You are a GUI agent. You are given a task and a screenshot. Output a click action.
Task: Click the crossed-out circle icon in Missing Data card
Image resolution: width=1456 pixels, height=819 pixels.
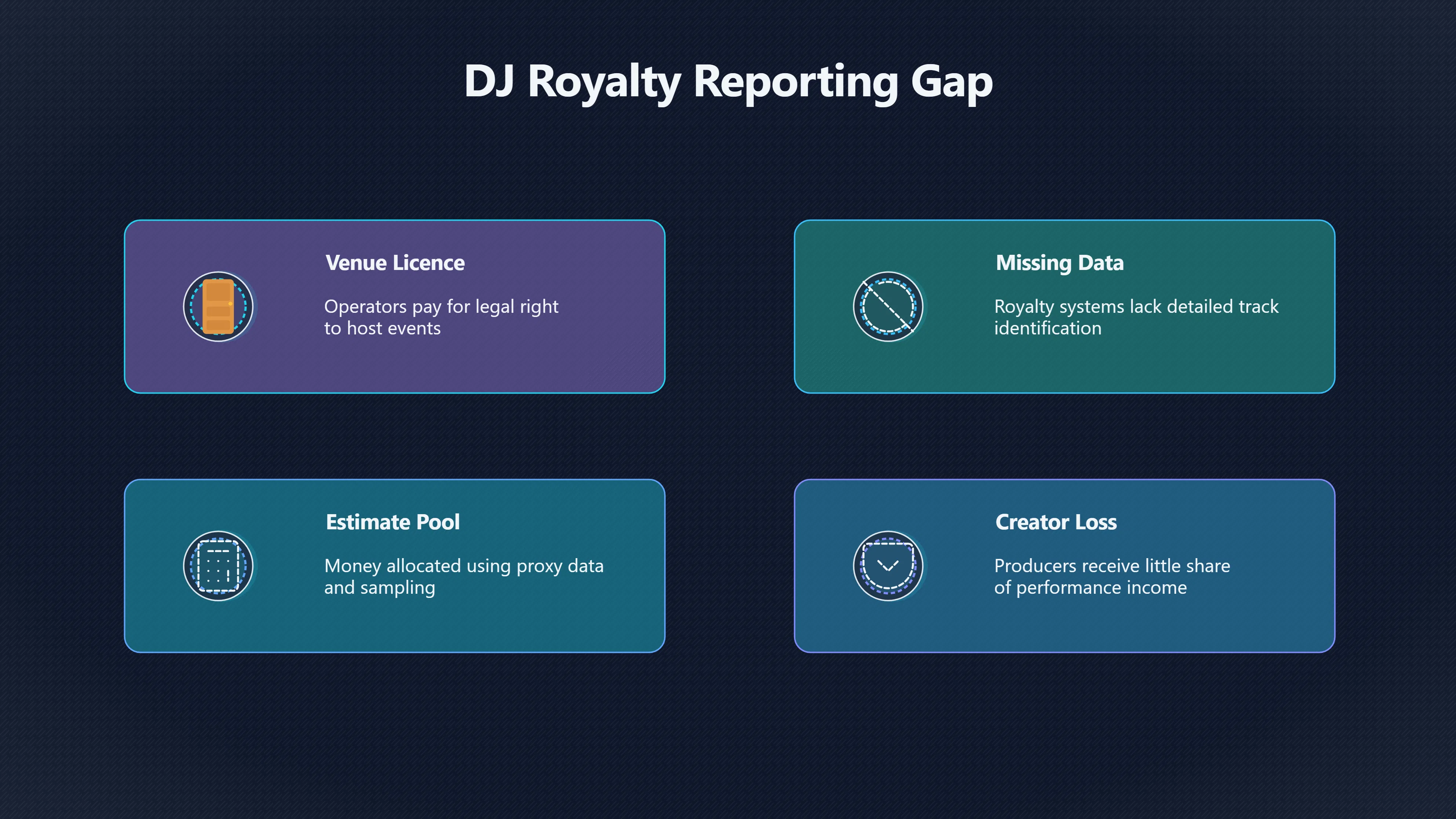888,306
